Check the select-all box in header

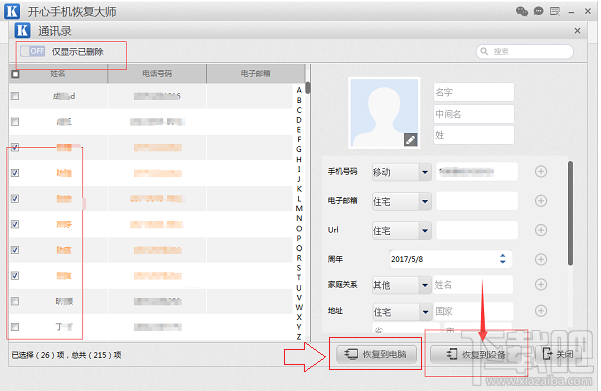15,74
